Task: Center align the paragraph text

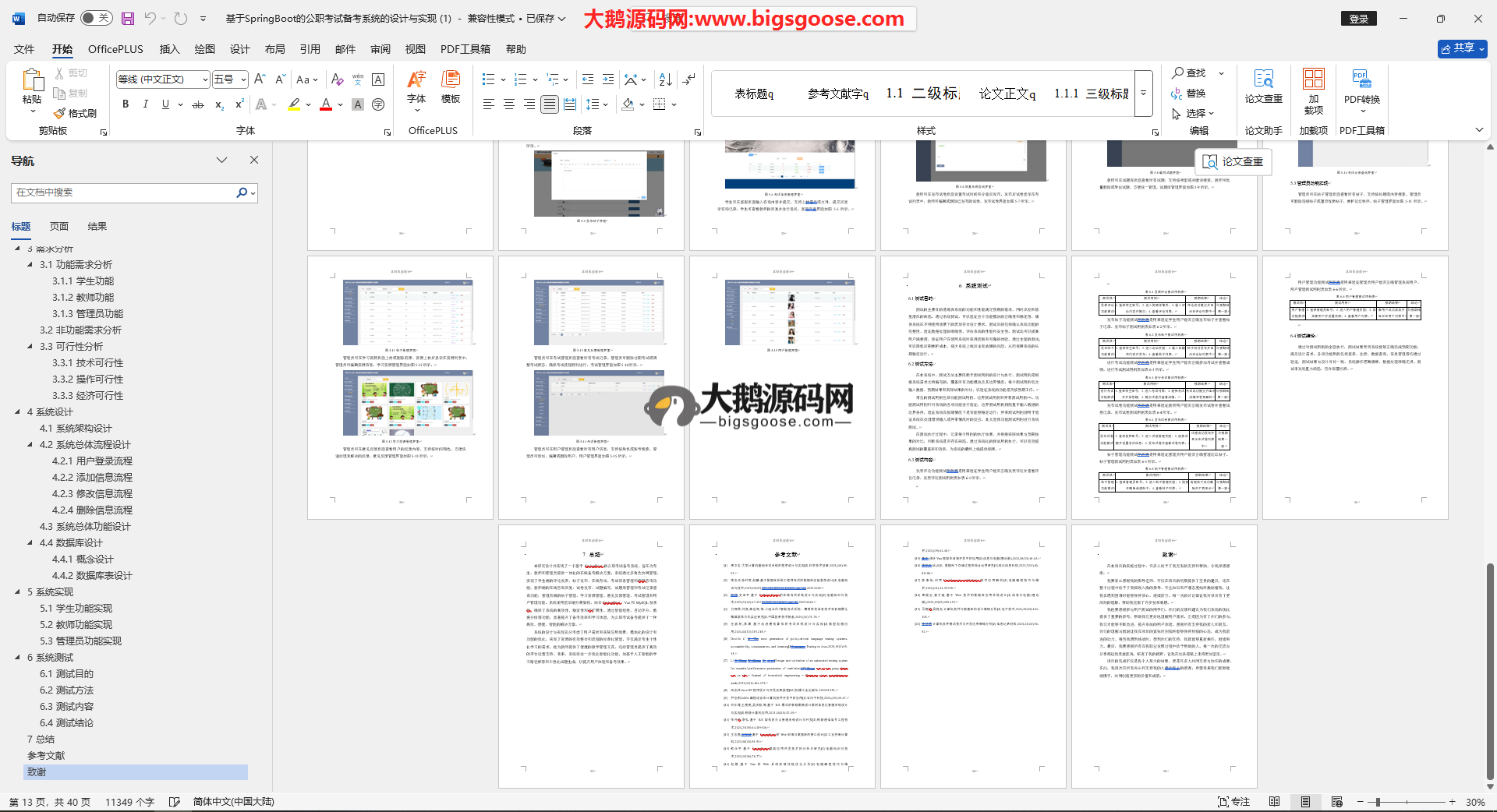Action: 509,104
